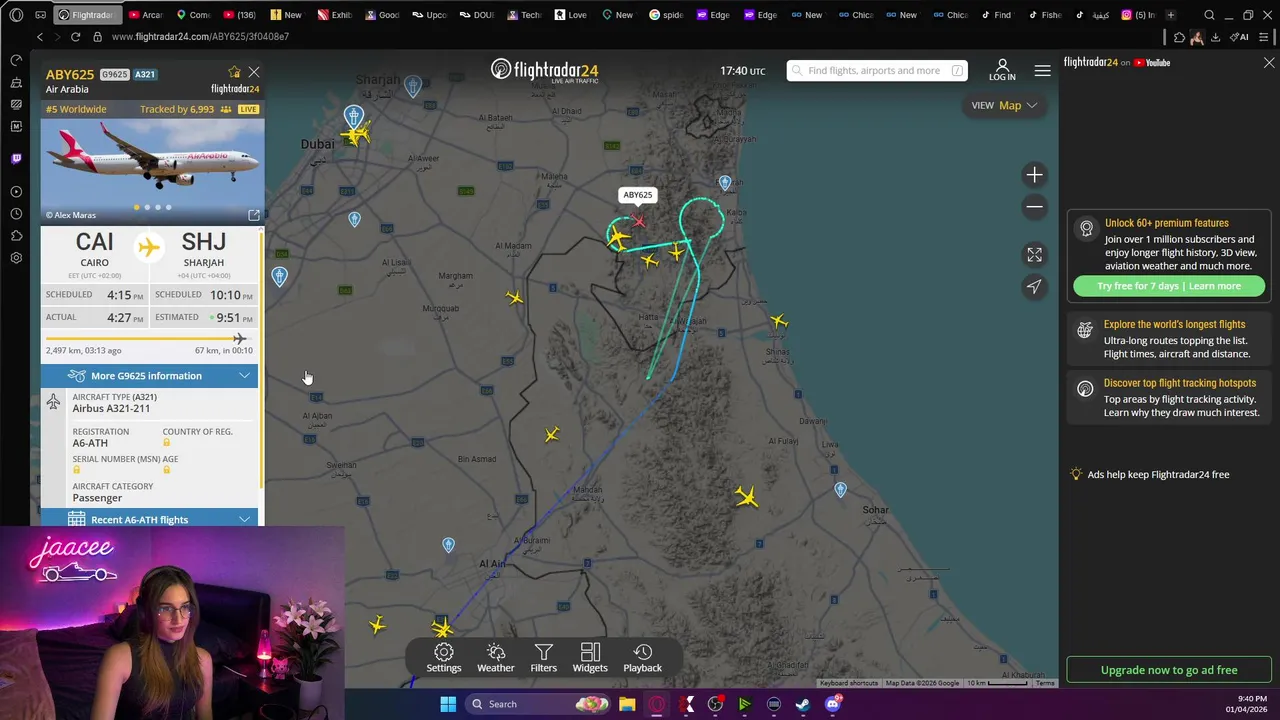Open the Filters funnel tool
The width and height of the screenshot is (1280, 720).
coord(543,658)
